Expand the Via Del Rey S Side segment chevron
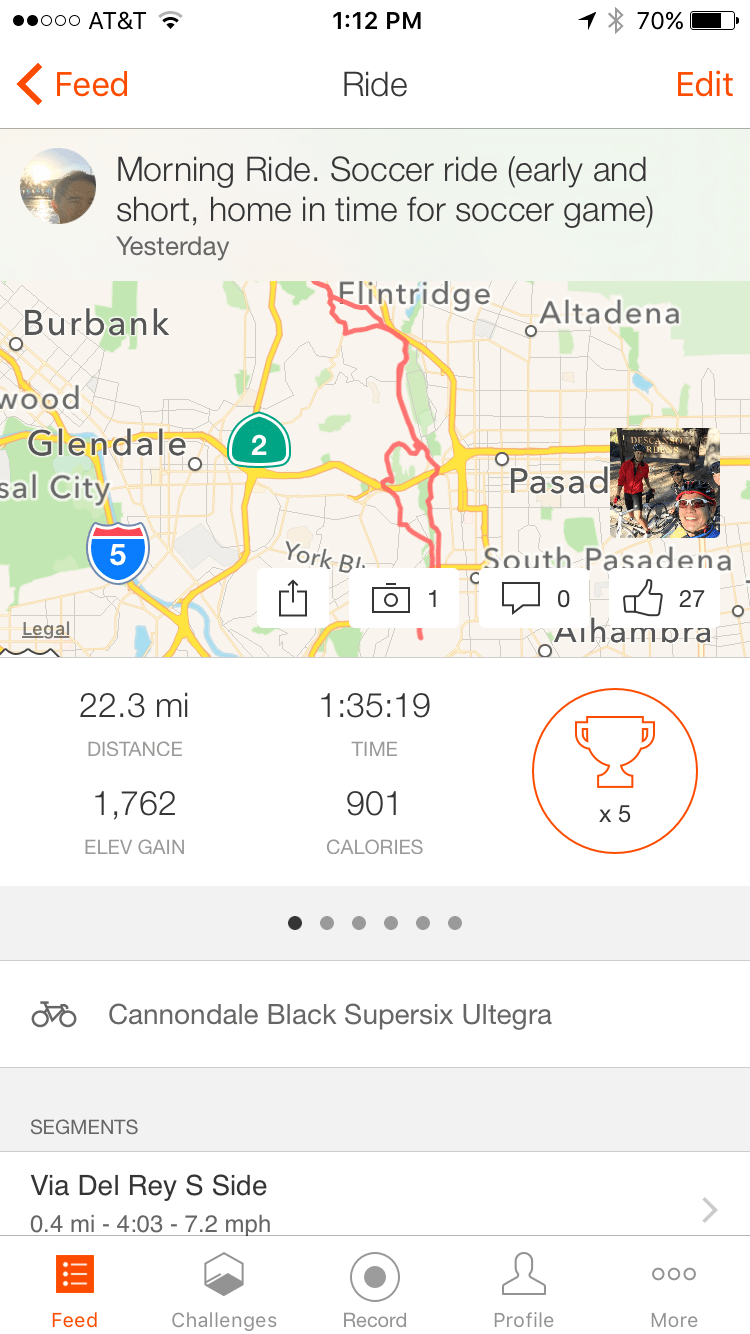This screenshot has width=750, height=1334. tap(709, 1210)
